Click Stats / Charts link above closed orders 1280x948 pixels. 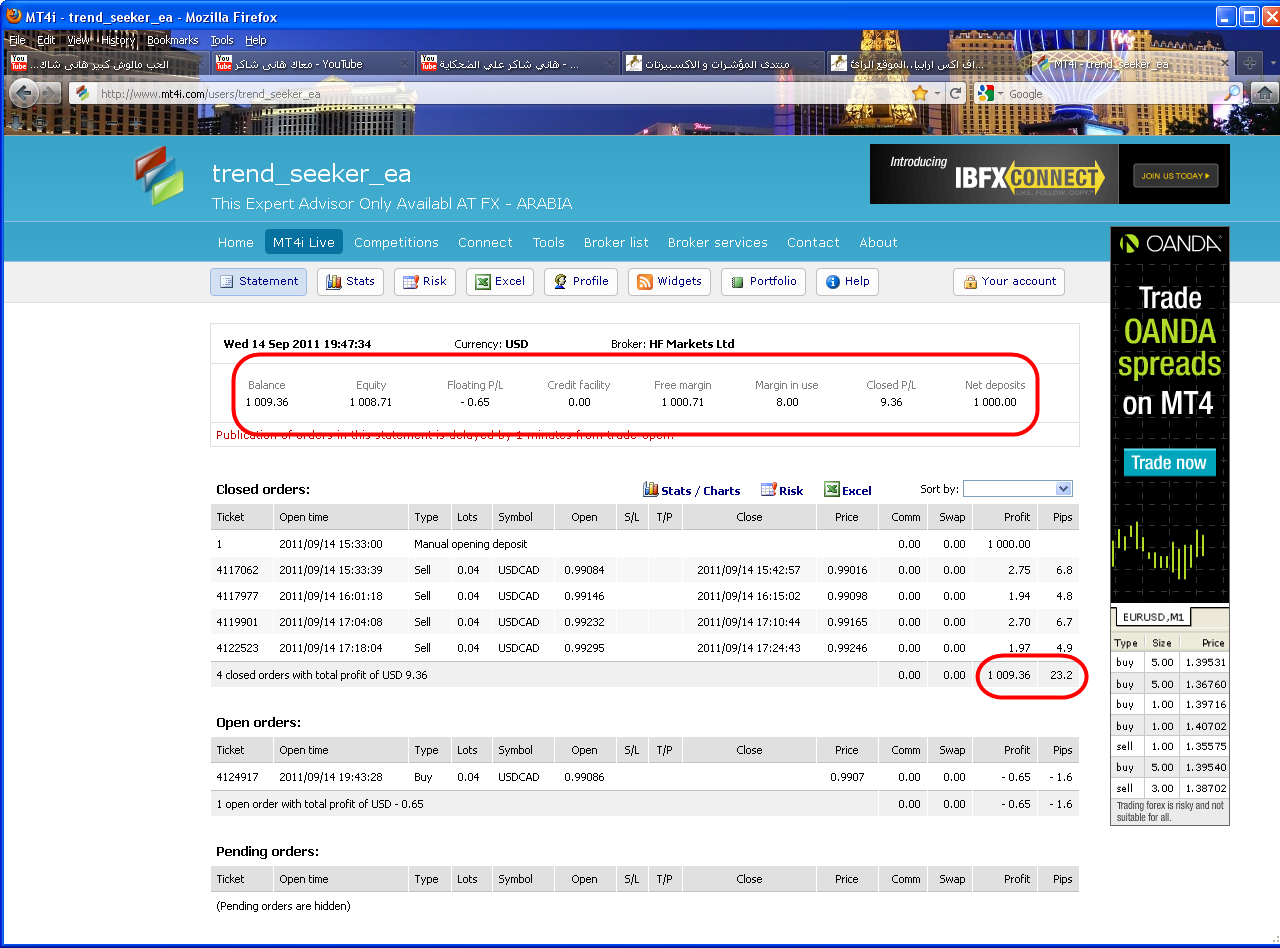point(692,490)
